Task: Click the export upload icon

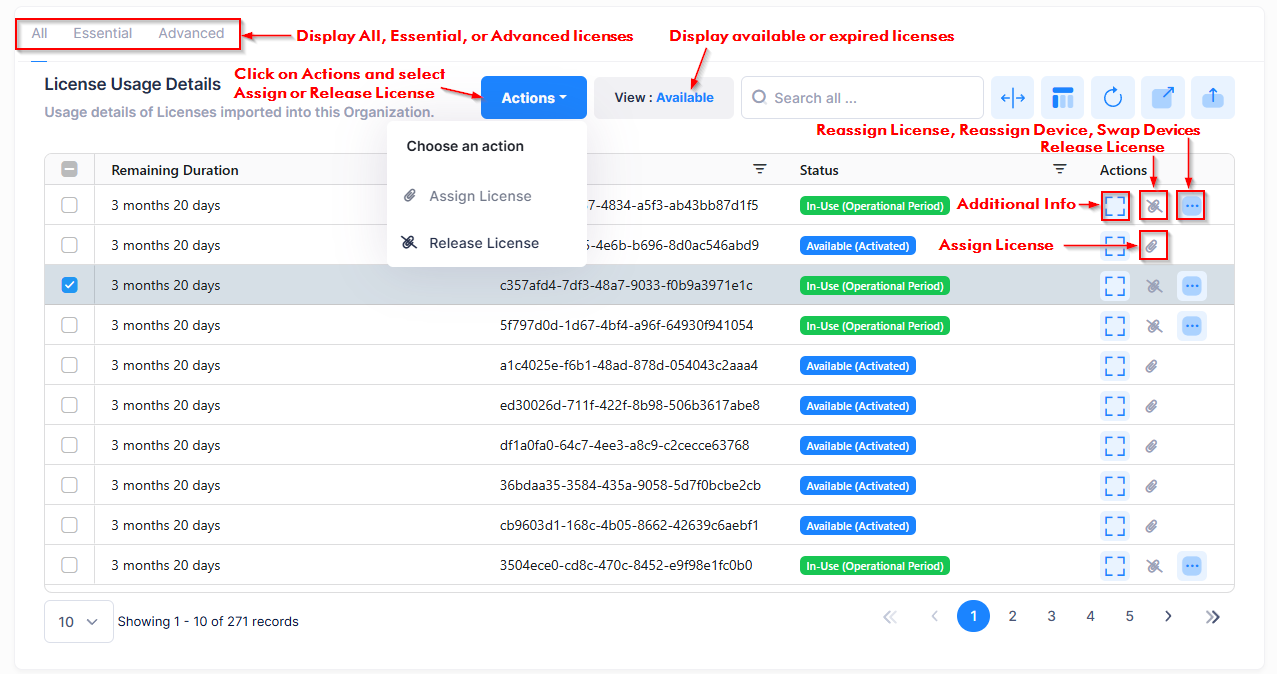Action: [x=1212, y=98]
